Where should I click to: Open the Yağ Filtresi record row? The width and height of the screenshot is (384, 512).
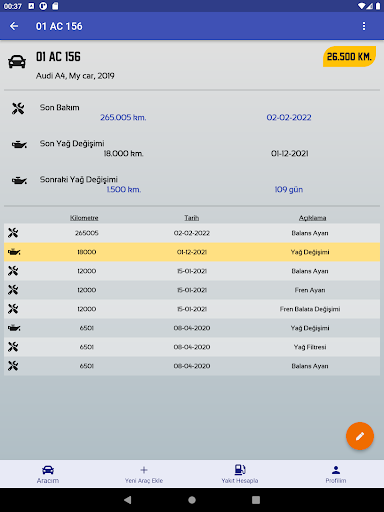point(192,347)
